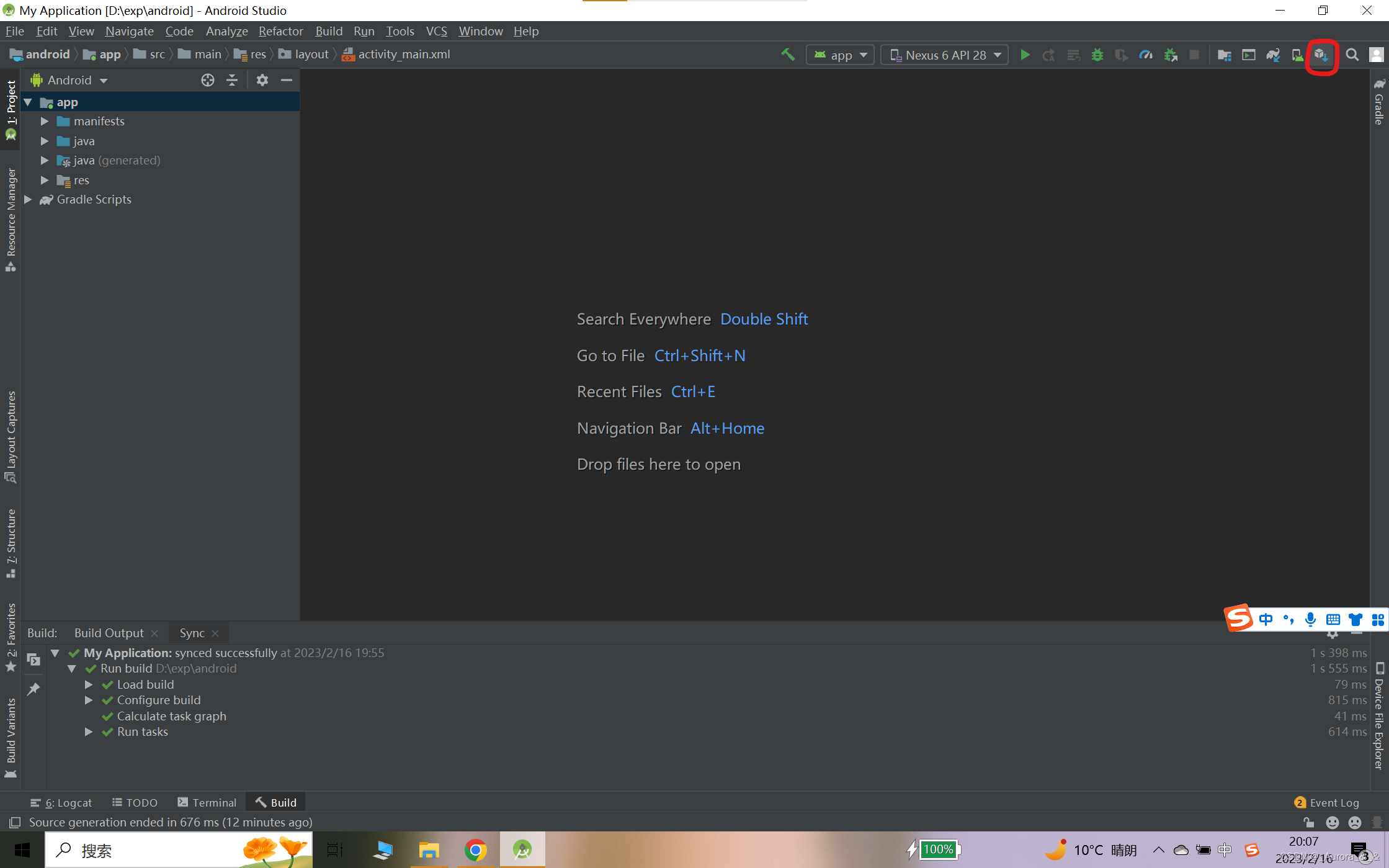Click the project panel settings gear
Image resolution: width=1389 pixels, height=868 pixels.
(262, 80)
